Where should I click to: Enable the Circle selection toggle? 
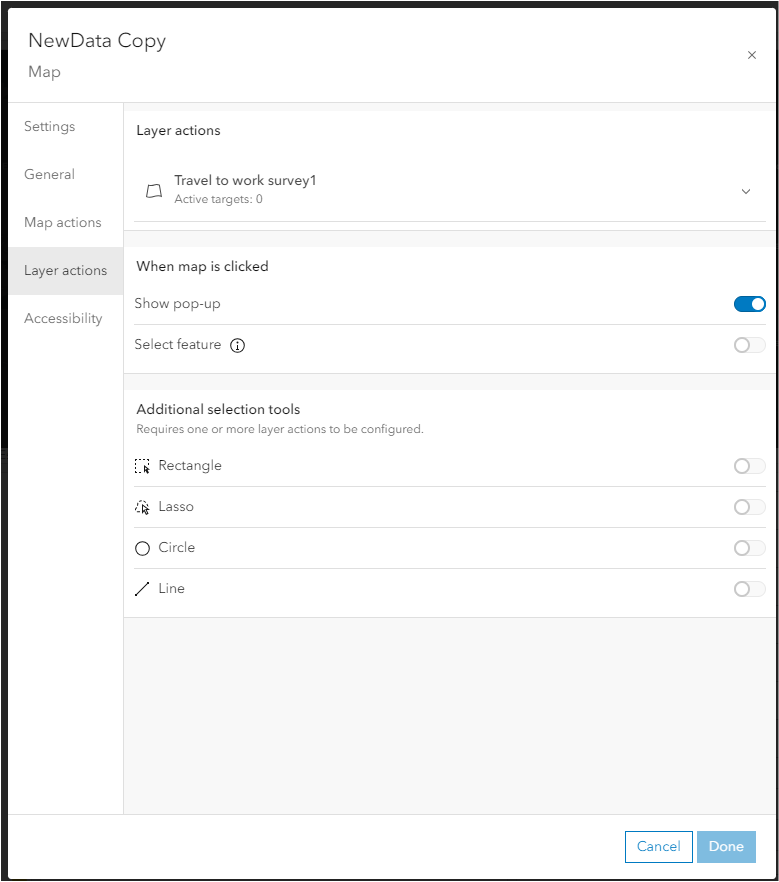[x=749, y=547]
